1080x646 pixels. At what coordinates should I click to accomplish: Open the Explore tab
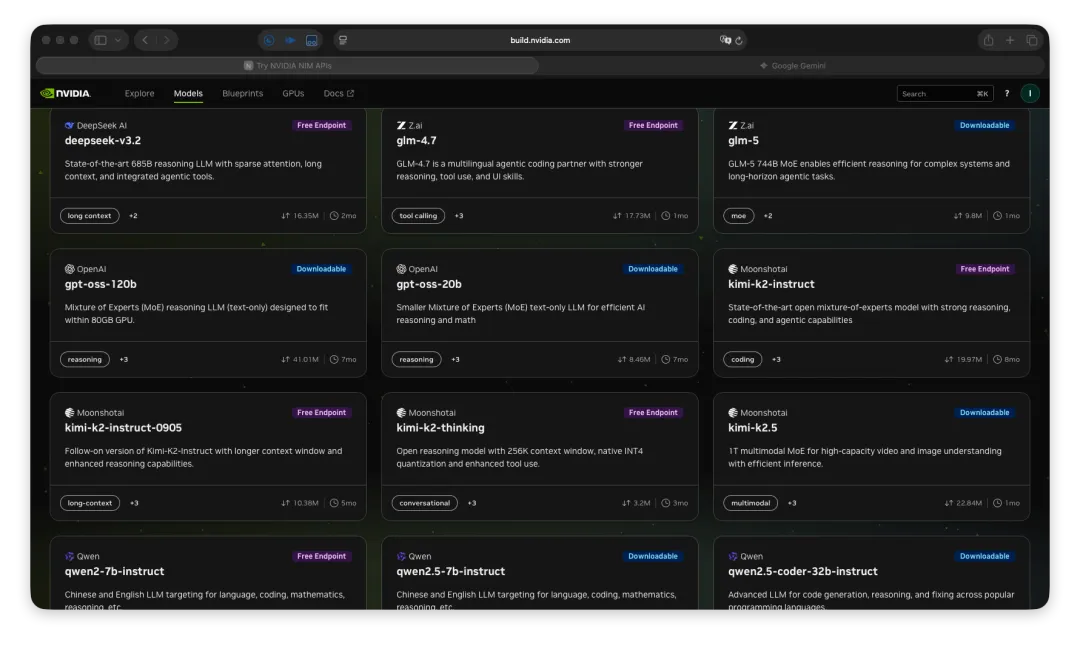point(139,94)
